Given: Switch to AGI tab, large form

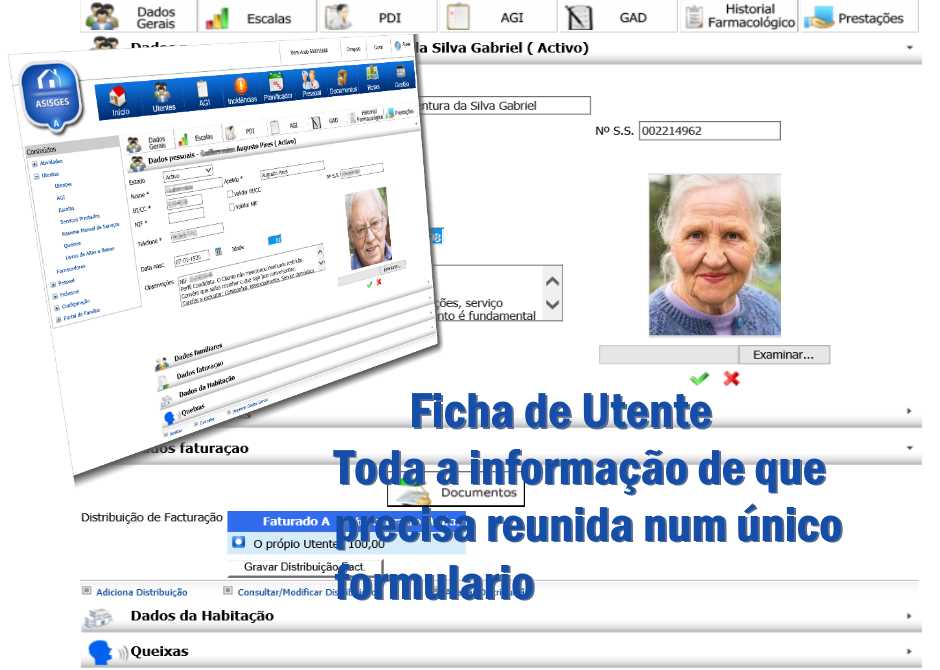Looking at the screenshot, I should click(498, 17).
